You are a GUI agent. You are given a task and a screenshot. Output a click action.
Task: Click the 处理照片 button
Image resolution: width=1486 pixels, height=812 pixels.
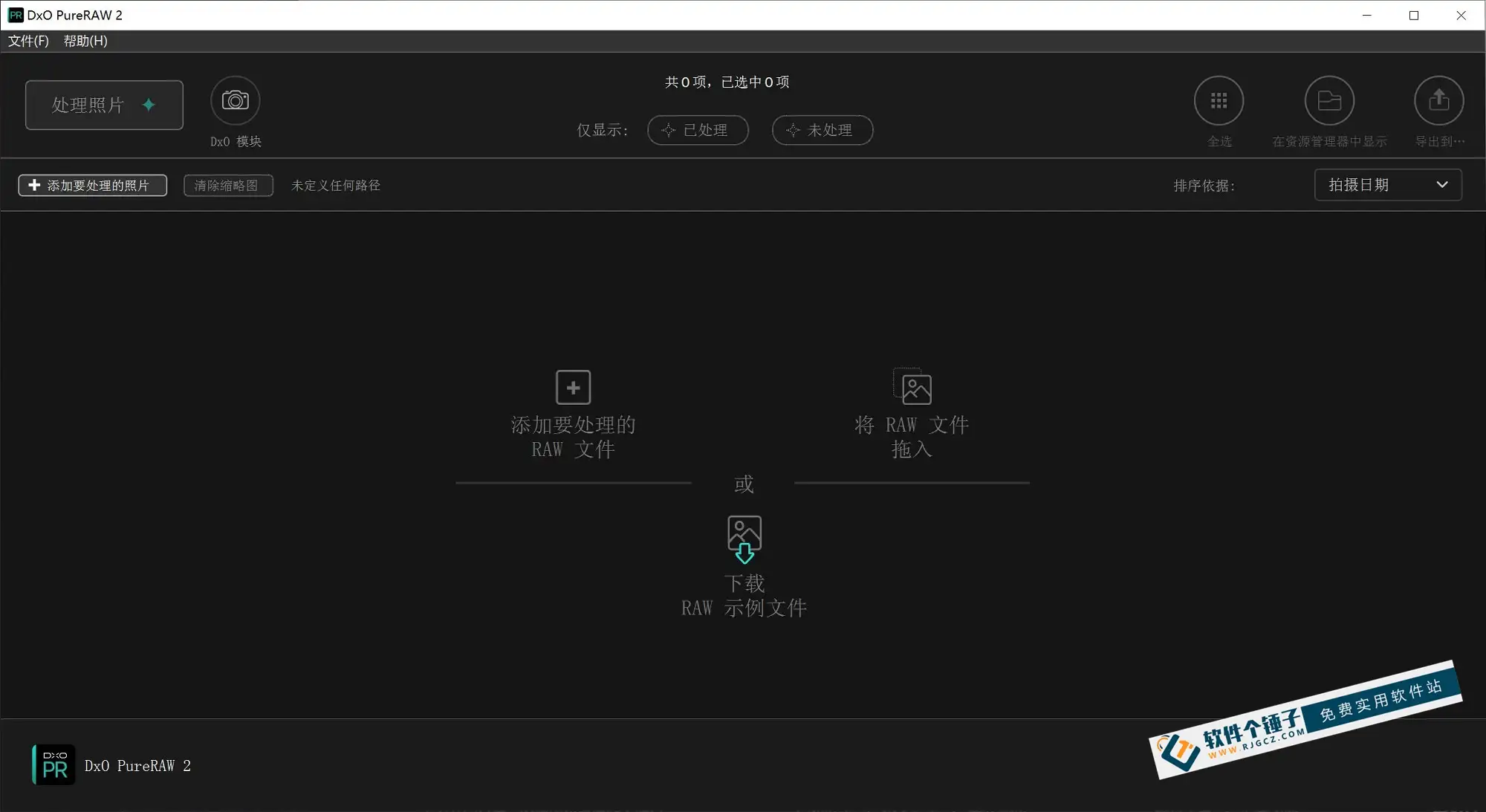pyautogui.click(x=104, y=105)
